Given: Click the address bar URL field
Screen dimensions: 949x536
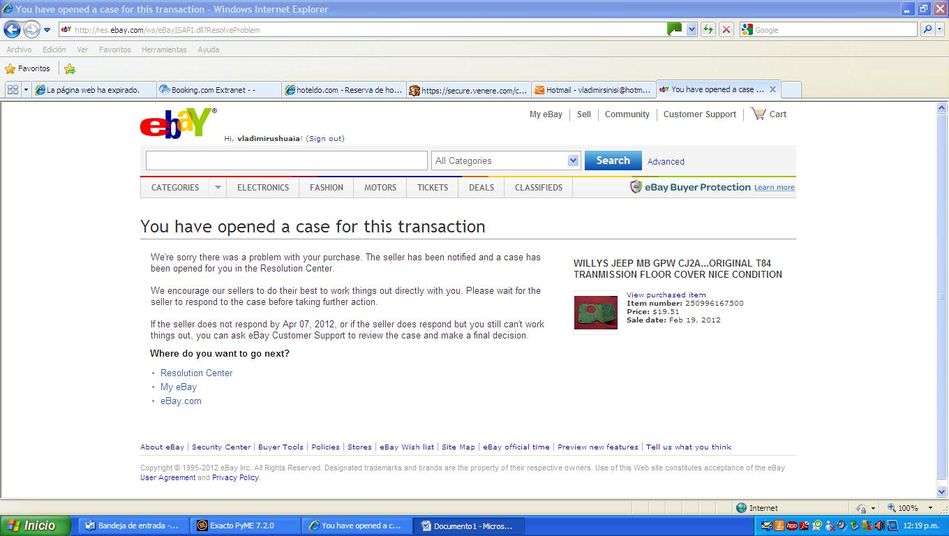Looking at the screenshot, I should point(363,30).
